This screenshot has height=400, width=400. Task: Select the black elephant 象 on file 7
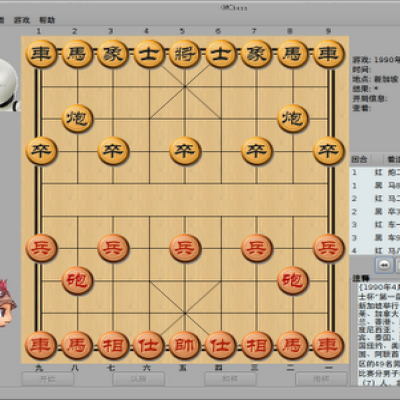coord(257,54)
